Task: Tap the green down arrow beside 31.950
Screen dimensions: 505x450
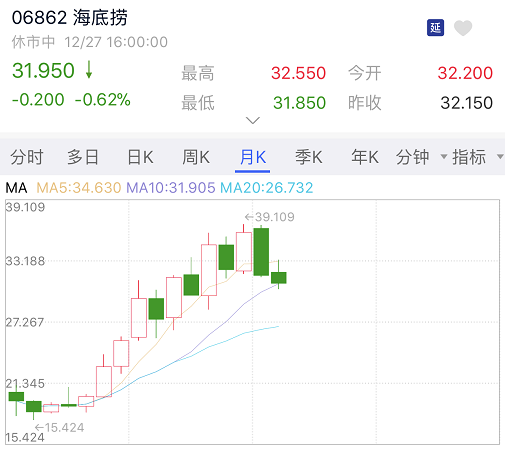Action: (x=89, y=70)
